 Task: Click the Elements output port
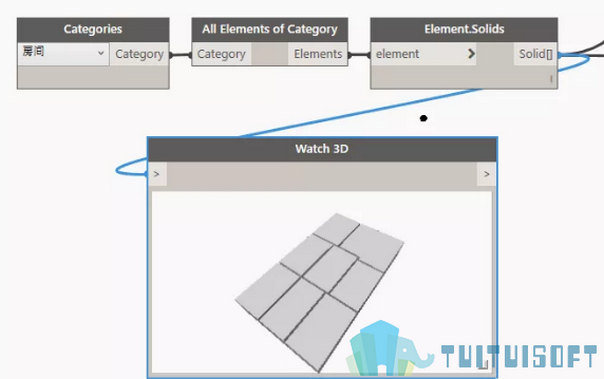pyautogui.click(x=318, y=54)
